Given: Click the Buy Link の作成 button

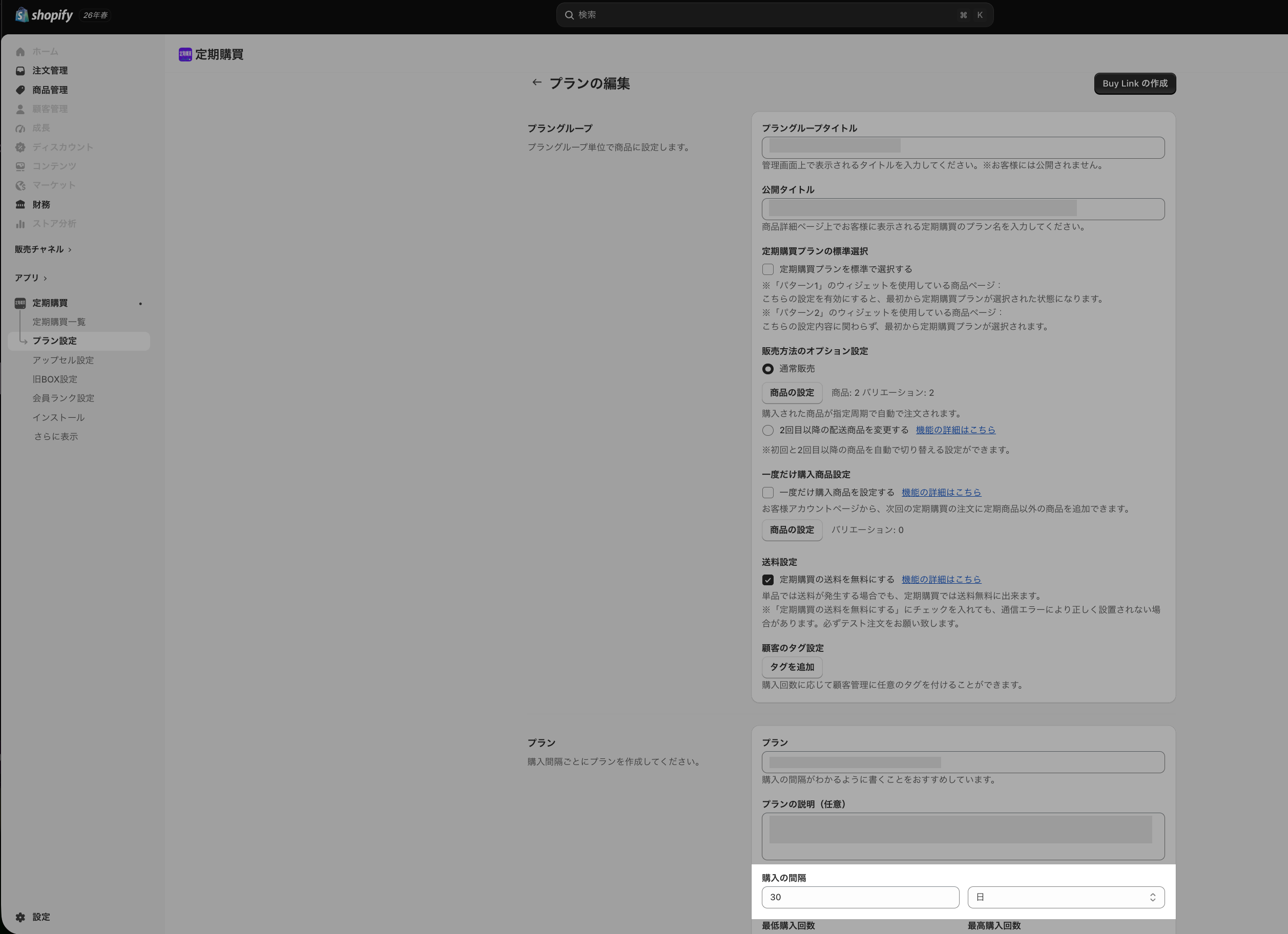Looking at the screenshot, I should point(1135,83).
